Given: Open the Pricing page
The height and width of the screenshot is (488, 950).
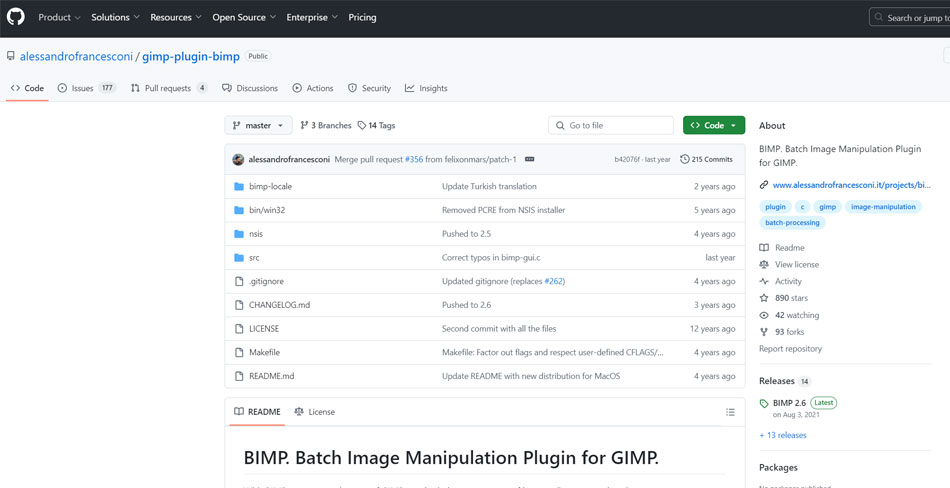Looking at the screenshot, I should [x=362, y=18].
